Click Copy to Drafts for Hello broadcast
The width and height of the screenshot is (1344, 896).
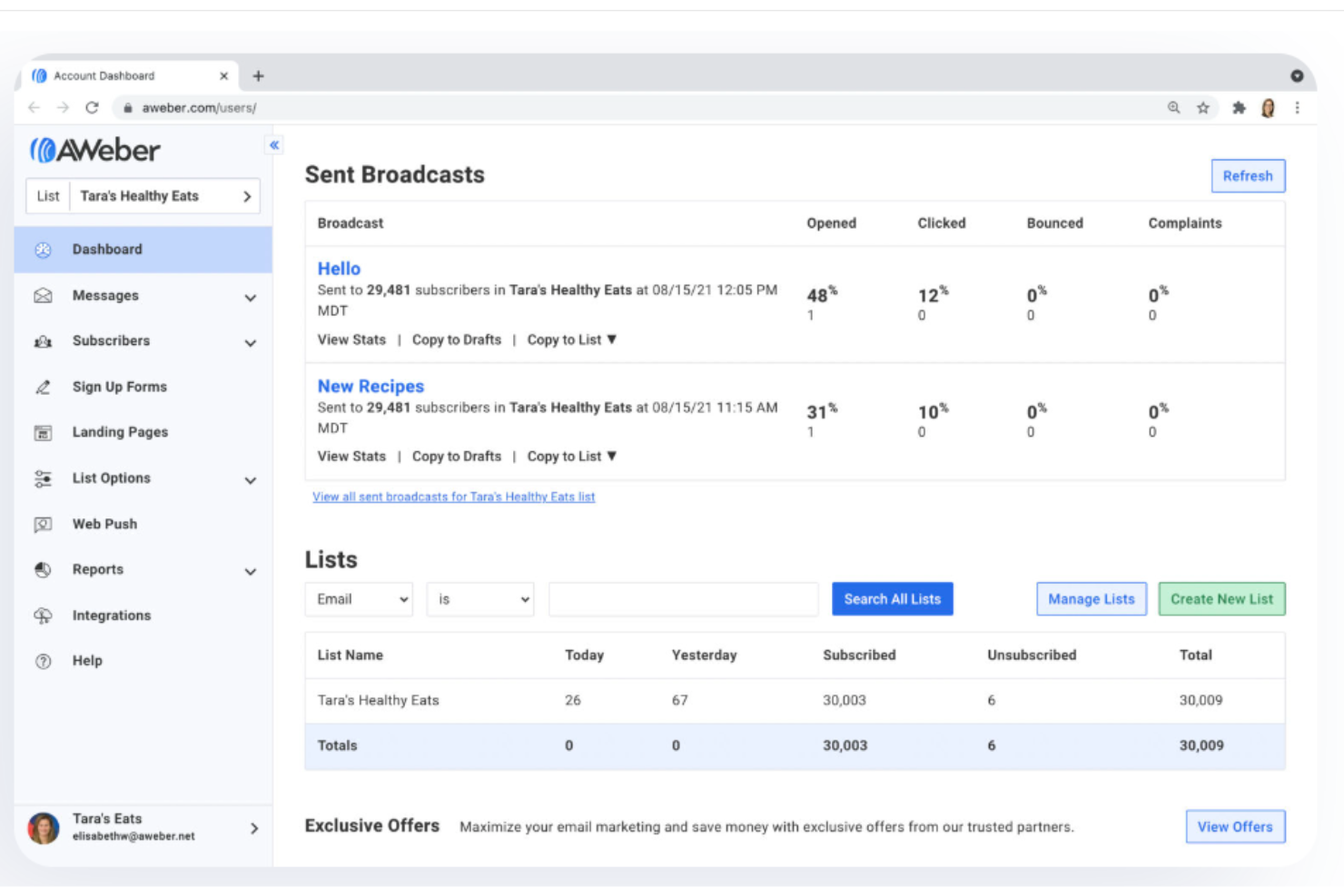pyautogui.click(x=457, y=340)
